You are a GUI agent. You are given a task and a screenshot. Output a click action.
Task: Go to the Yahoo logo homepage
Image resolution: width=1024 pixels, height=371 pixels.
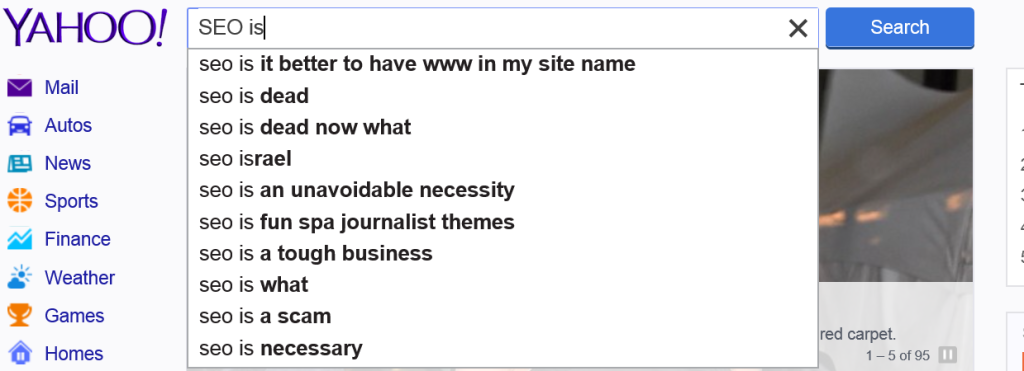coord(85,28)
